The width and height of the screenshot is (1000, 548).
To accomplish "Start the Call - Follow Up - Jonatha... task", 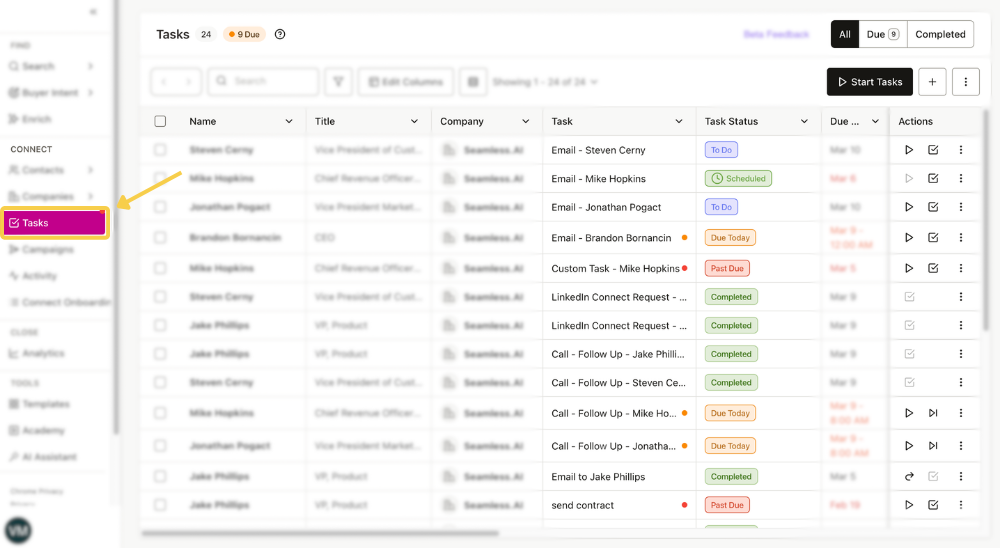I will [x=909, y=445].
